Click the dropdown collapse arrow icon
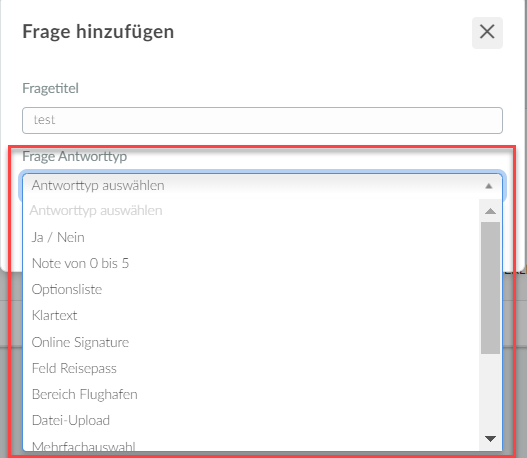Image resolution: width=527 pixels, height=458 pixels. 489,186
